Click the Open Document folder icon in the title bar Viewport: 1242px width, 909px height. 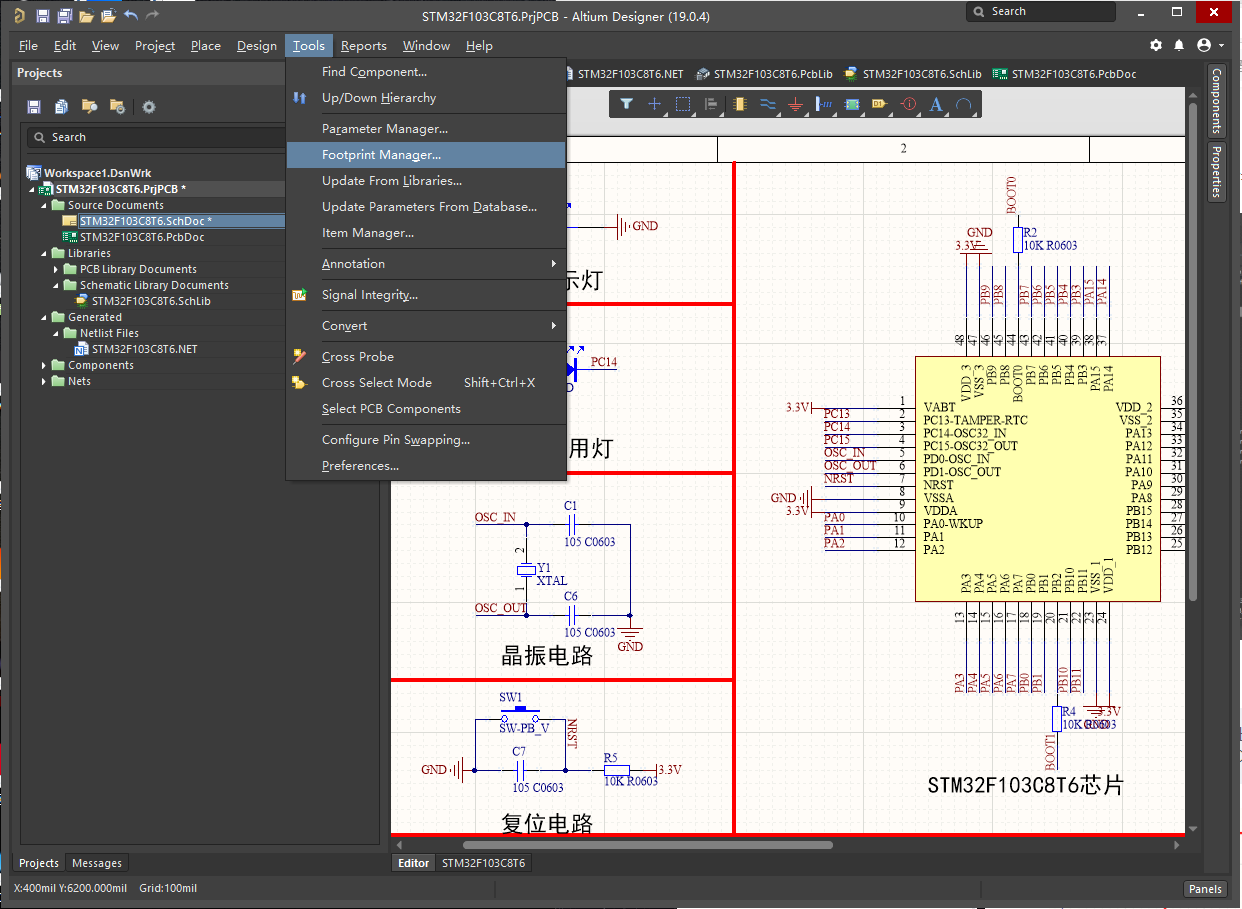(x=87, y=16)
